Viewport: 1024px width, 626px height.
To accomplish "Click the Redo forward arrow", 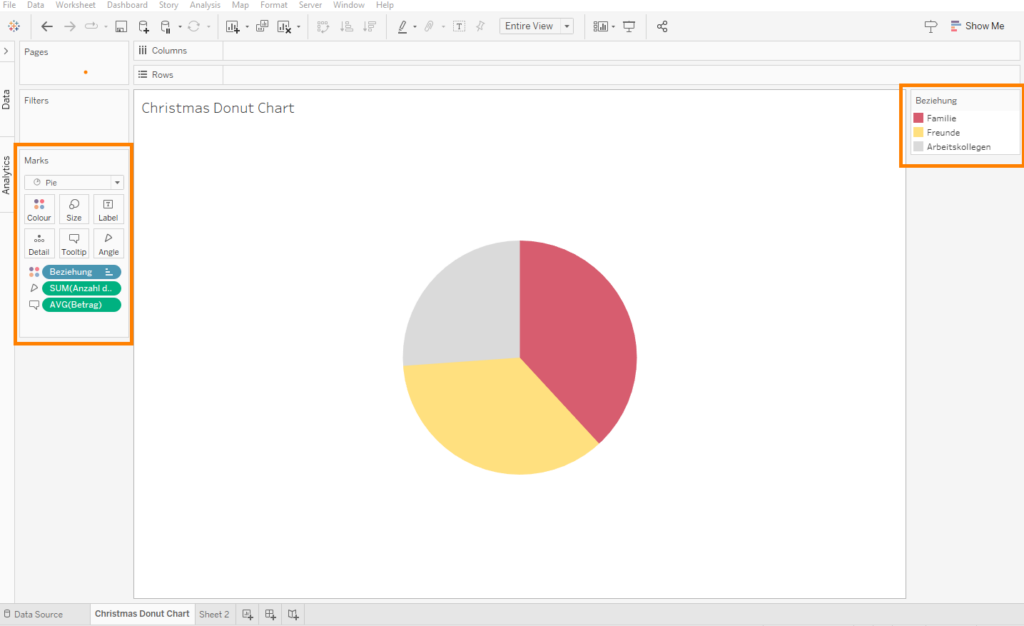I will 69,26.
